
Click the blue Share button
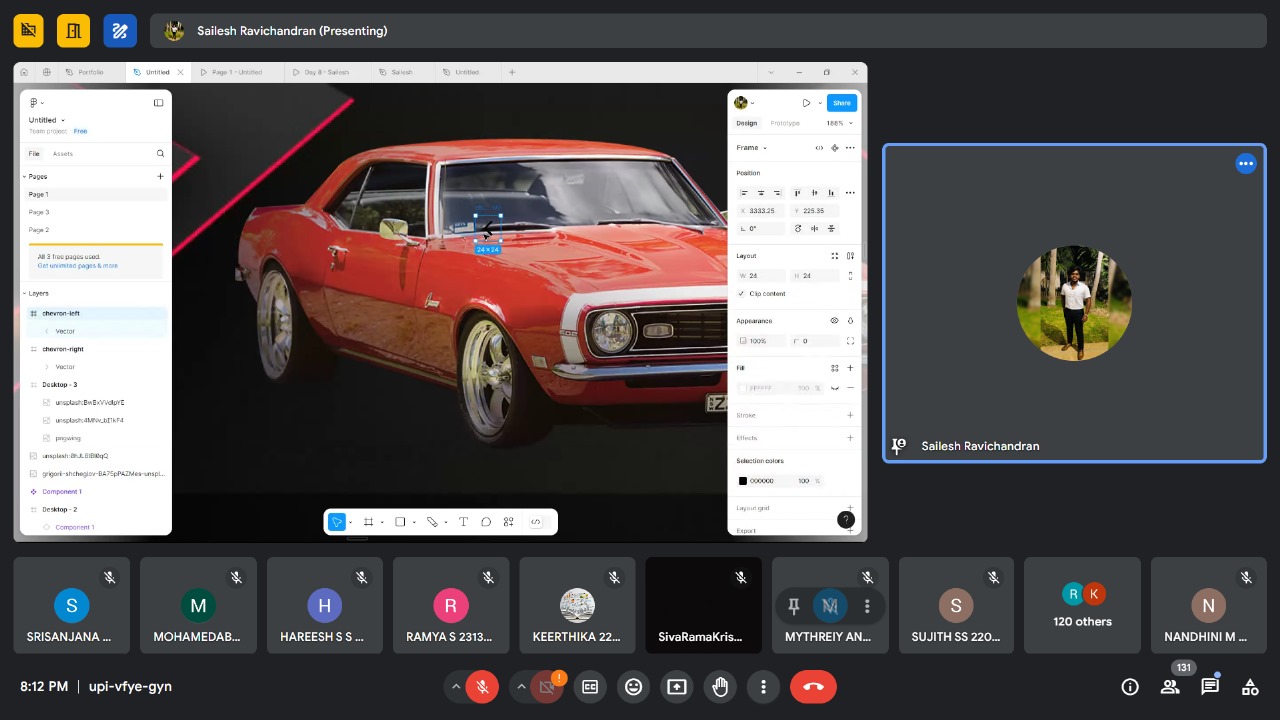[842, 103]
